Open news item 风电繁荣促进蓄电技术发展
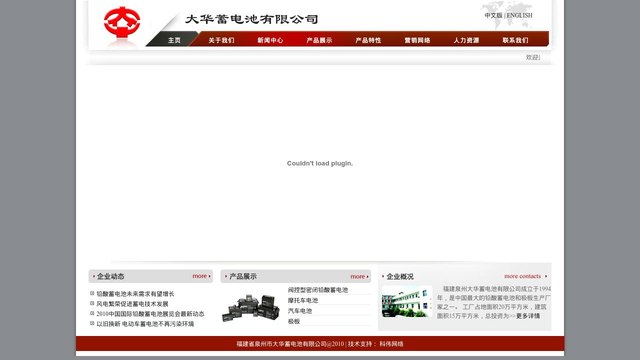This screenshot has height=360, width=640. [x=132, y=304]
